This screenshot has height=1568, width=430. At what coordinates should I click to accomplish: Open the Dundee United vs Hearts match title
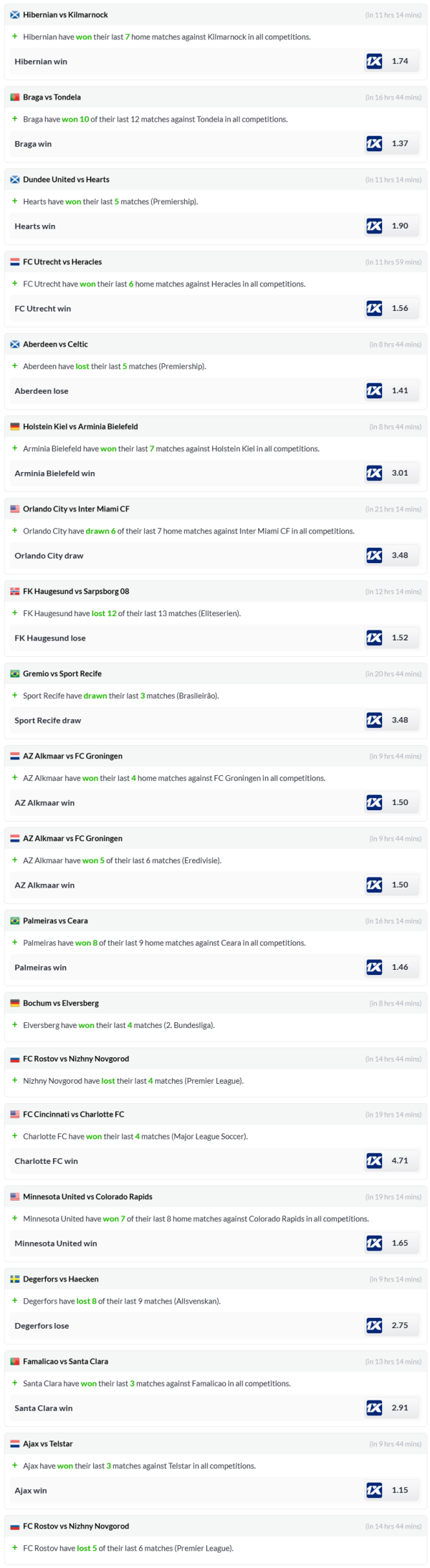(x=66, y=180)
